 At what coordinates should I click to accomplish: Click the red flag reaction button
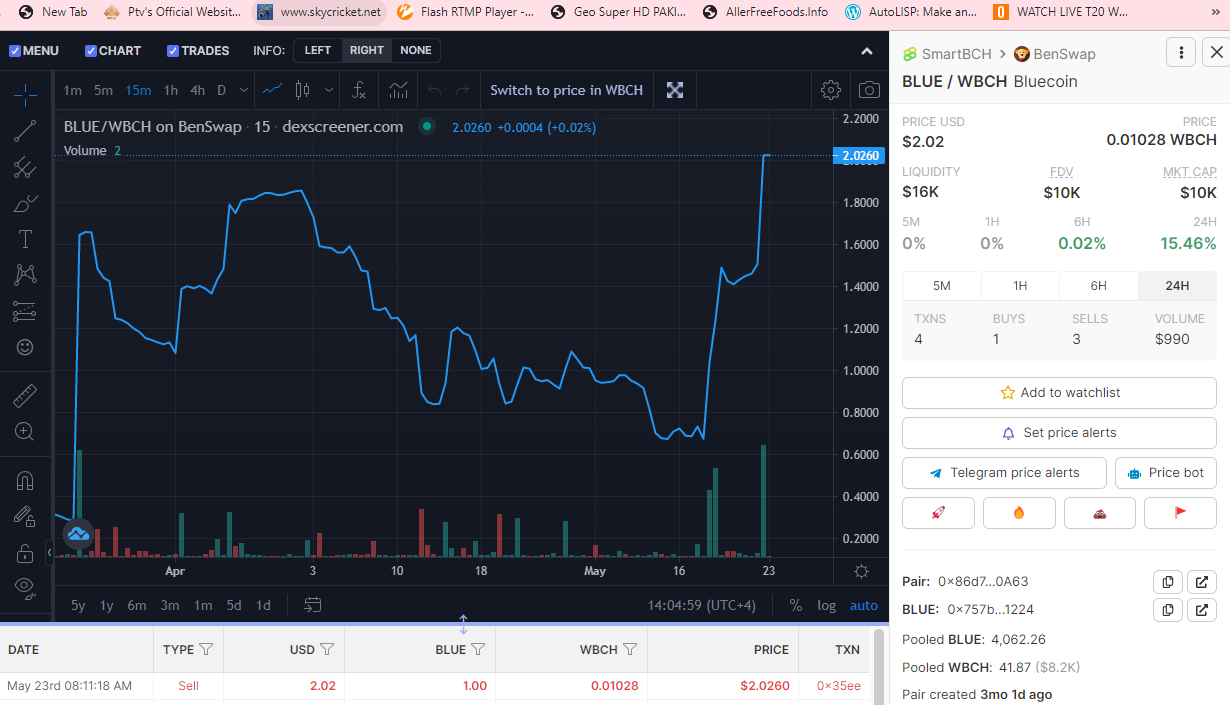1181,513
